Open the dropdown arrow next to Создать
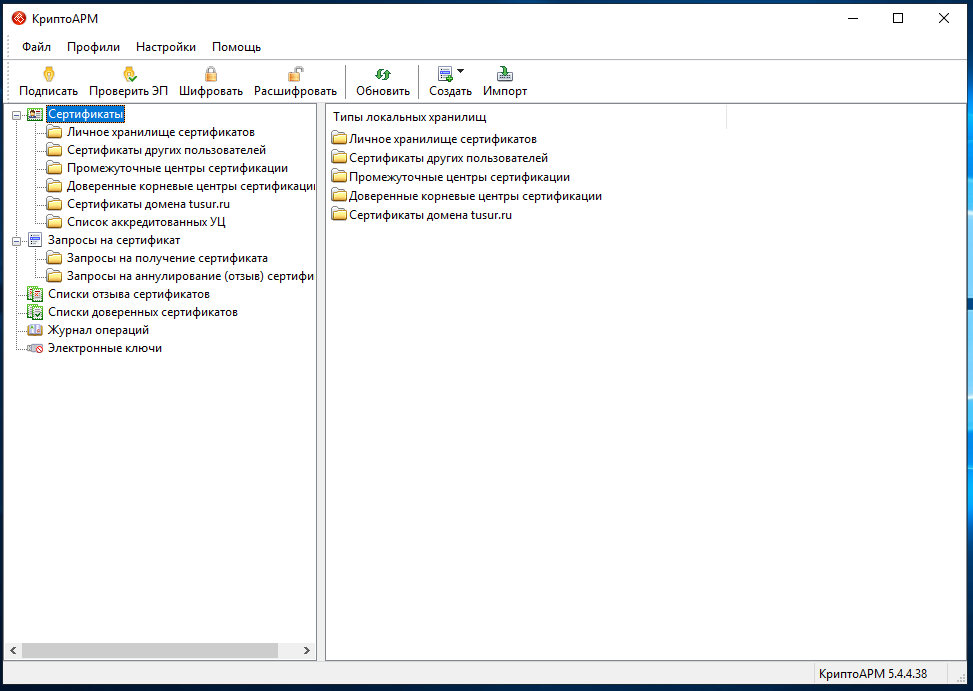 [460, 71]
